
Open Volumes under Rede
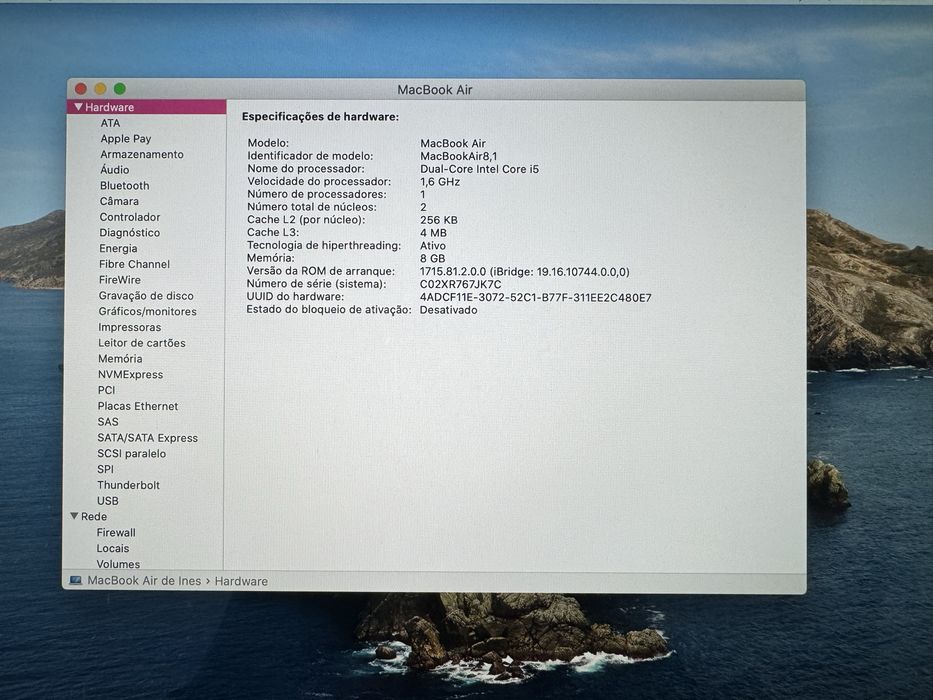(x=118, y=564)
